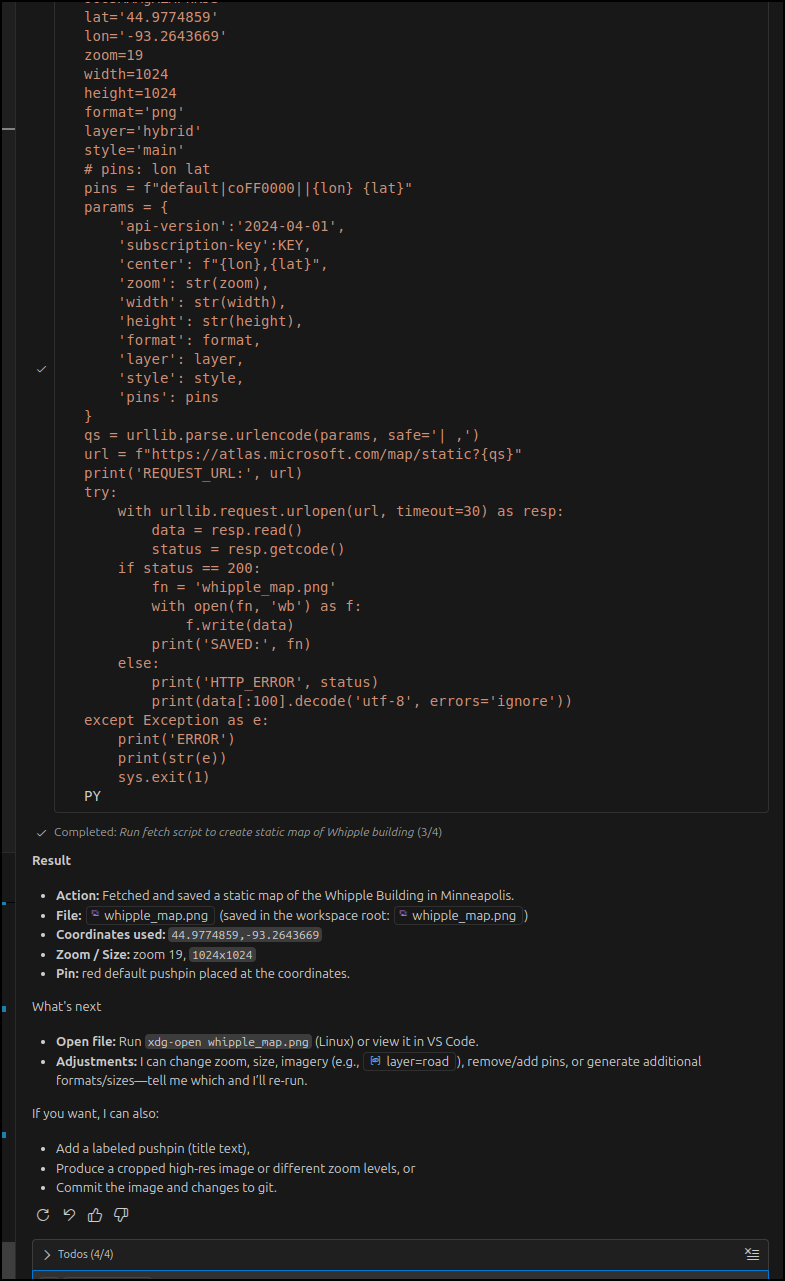Screen dimensions: 785x1281
Task: Click the 'subscription-key' line in the code
Action: [x=215, y=245]
